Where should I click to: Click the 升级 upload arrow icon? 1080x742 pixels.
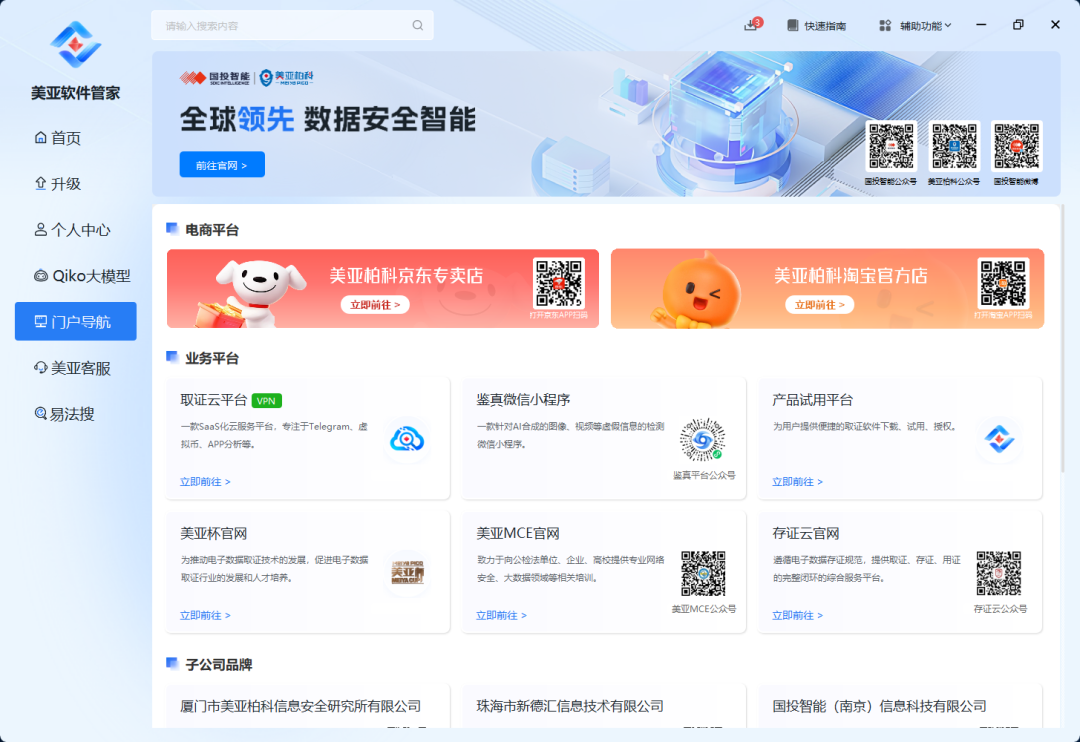41,183
